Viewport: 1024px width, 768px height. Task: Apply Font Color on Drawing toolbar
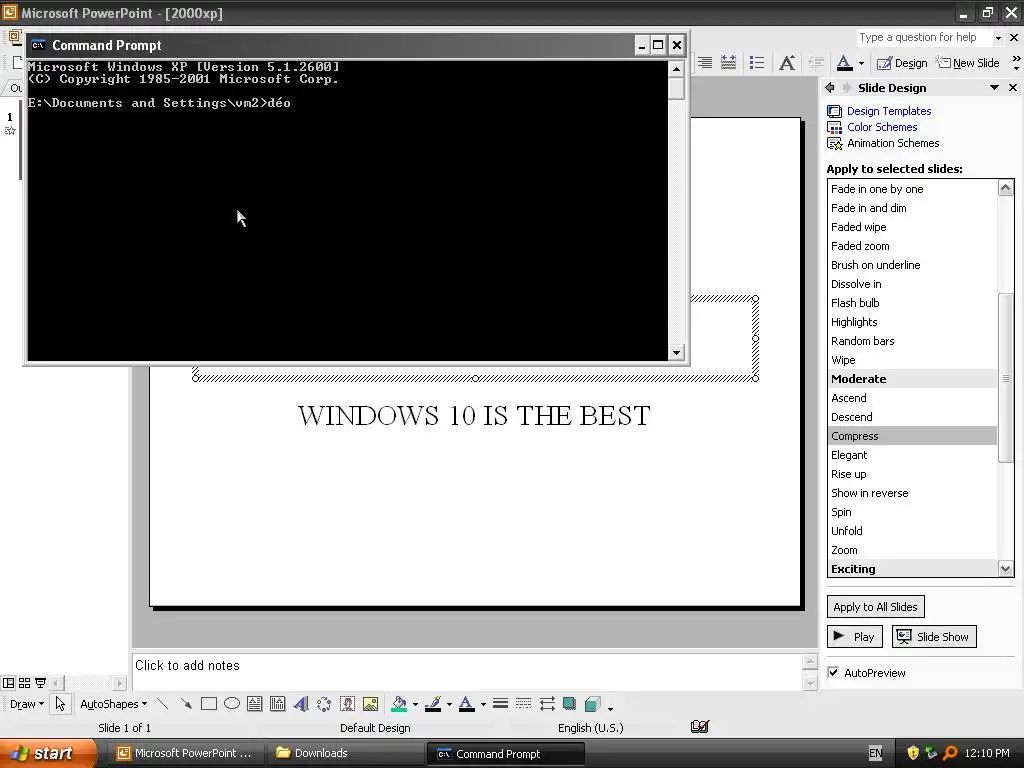click(466, 704)
